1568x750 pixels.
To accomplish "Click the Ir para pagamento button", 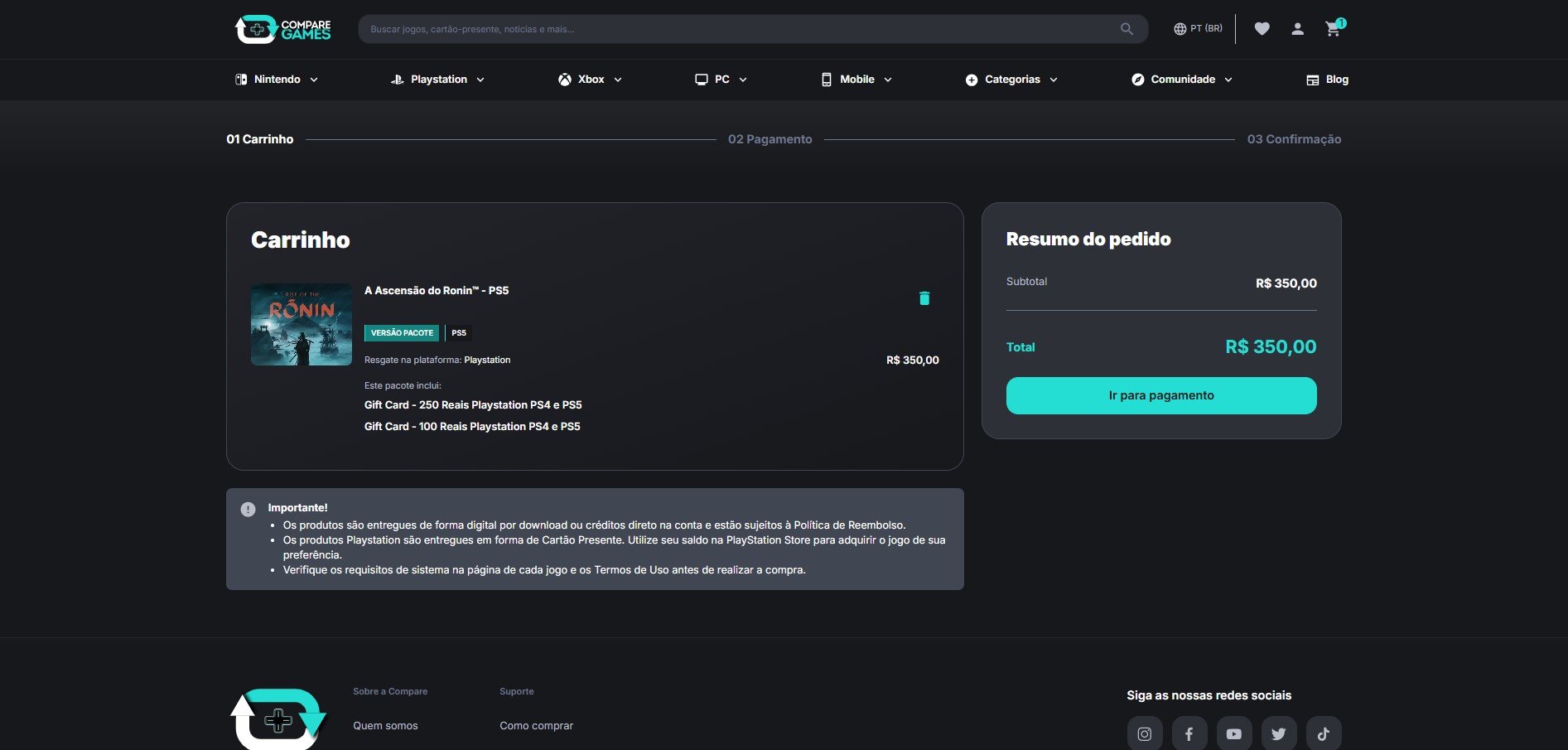I will (x=1161, y=395).
